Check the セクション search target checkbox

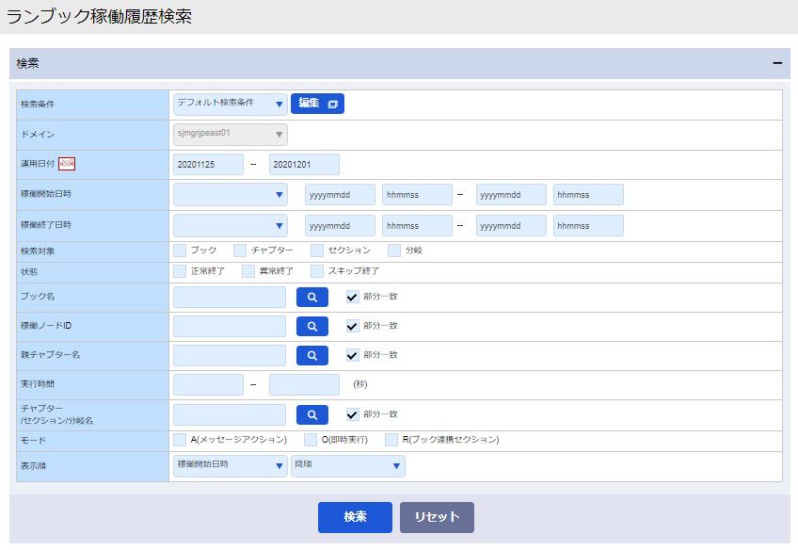317,250
